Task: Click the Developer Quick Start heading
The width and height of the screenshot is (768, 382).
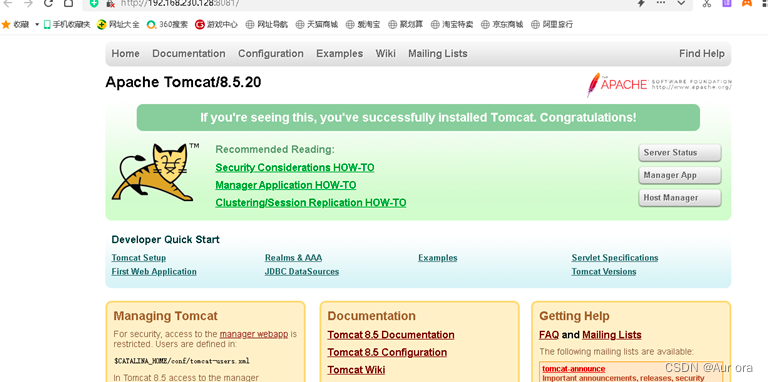Action: pyautogui.click(x=166, y=239)
